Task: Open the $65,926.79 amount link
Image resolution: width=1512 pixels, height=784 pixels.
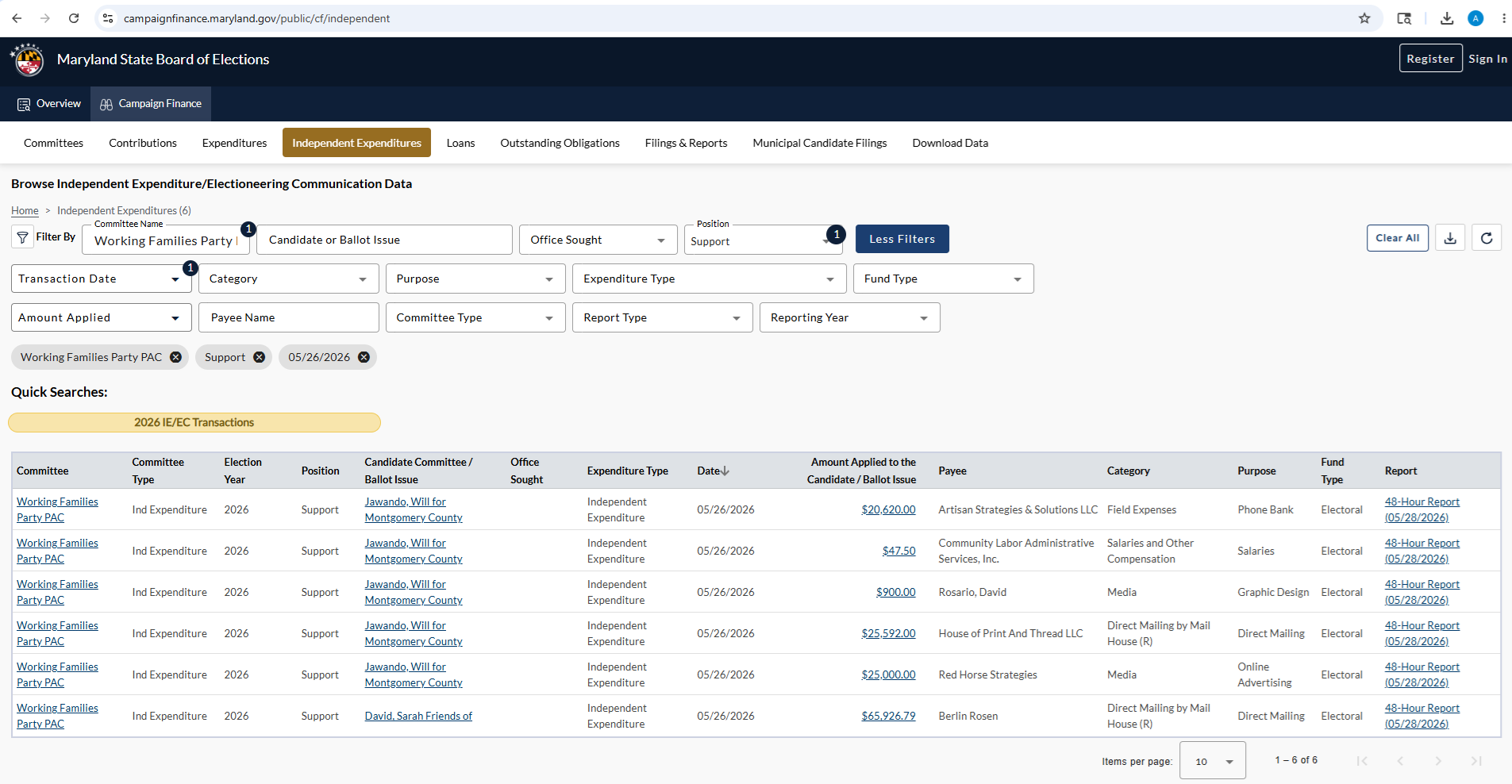Action: (x=888, y=716)
